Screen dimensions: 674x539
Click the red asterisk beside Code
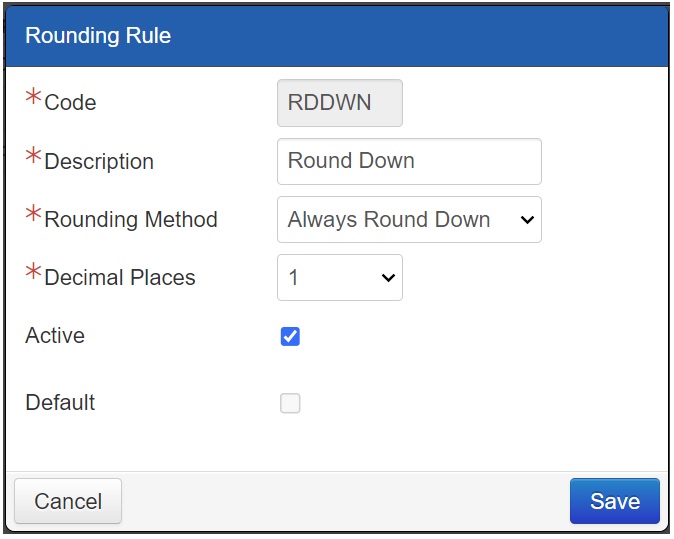pos(34,99)
